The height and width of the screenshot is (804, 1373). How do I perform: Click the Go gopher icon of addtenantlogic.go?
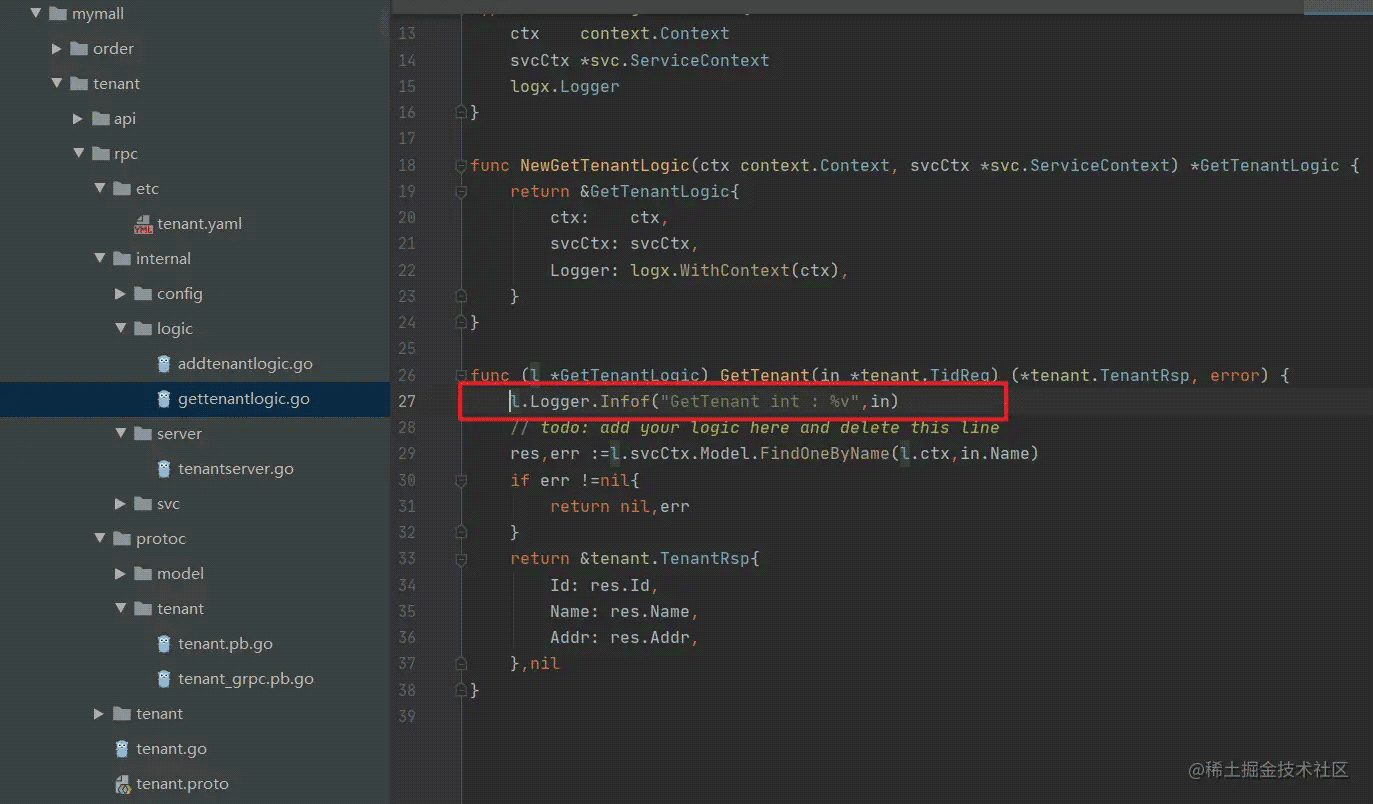[x=164, y=364]
